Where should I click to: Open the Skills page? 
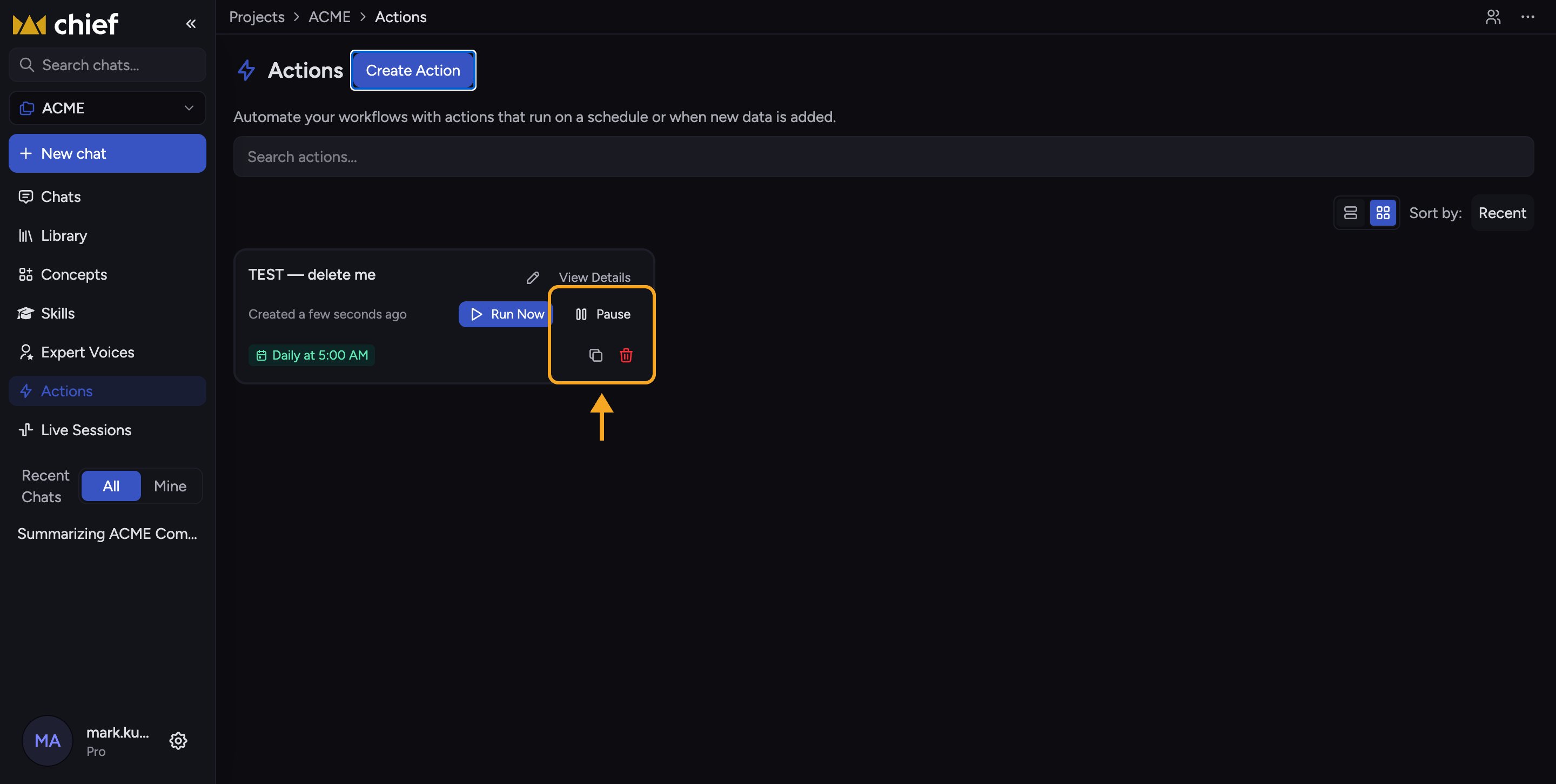[x=108, y=313]
